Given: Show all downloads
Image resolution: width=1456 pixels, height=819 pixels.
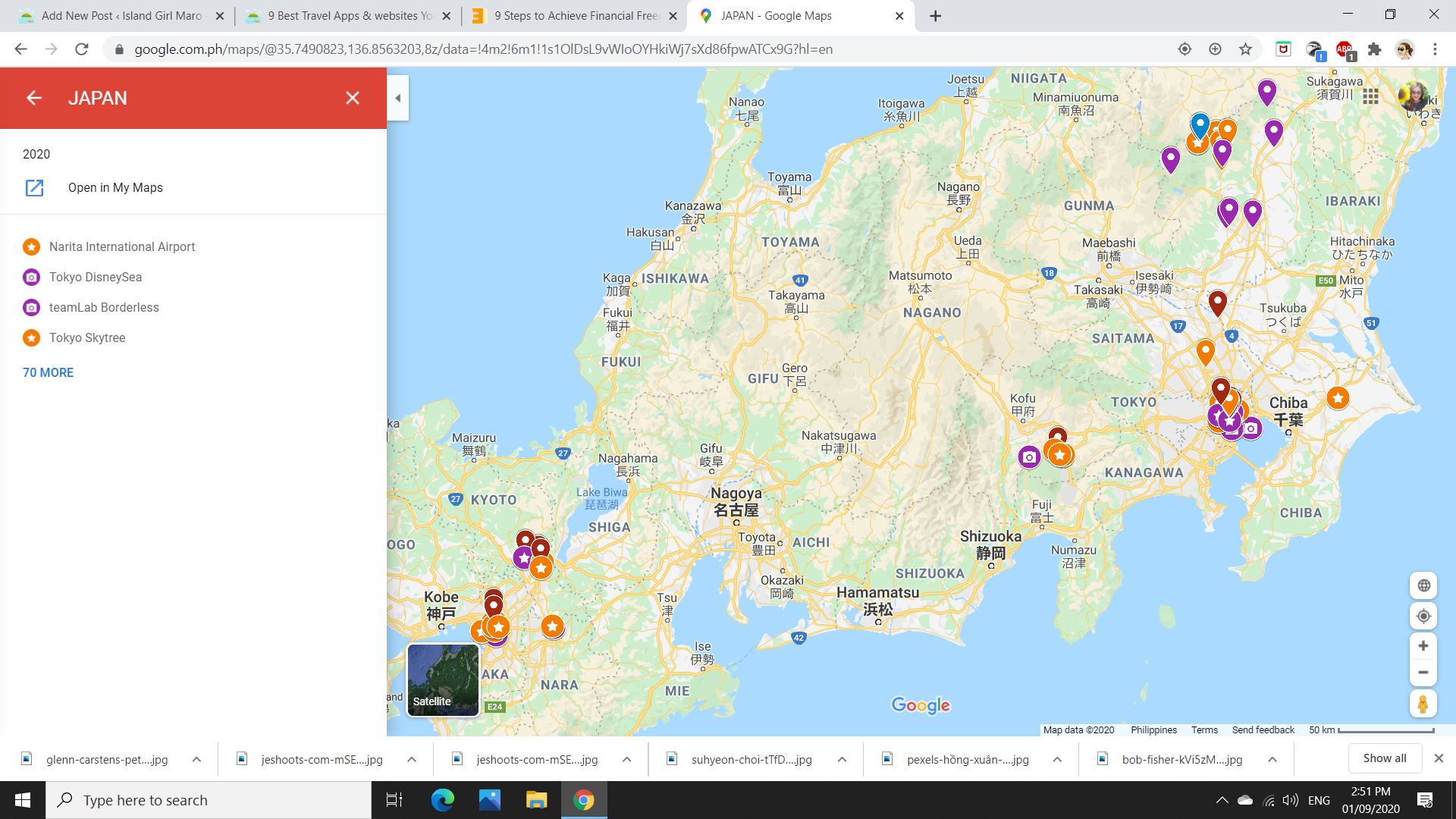Looking at the screenshot, I should click(1385, 758).
